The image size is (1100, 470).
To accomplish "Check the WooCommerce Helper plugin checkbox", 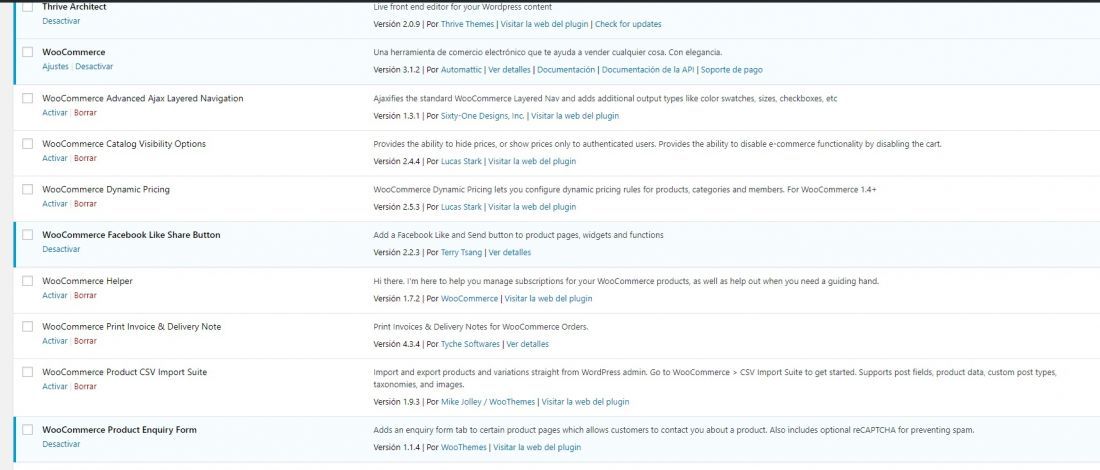I will (27, 281).
